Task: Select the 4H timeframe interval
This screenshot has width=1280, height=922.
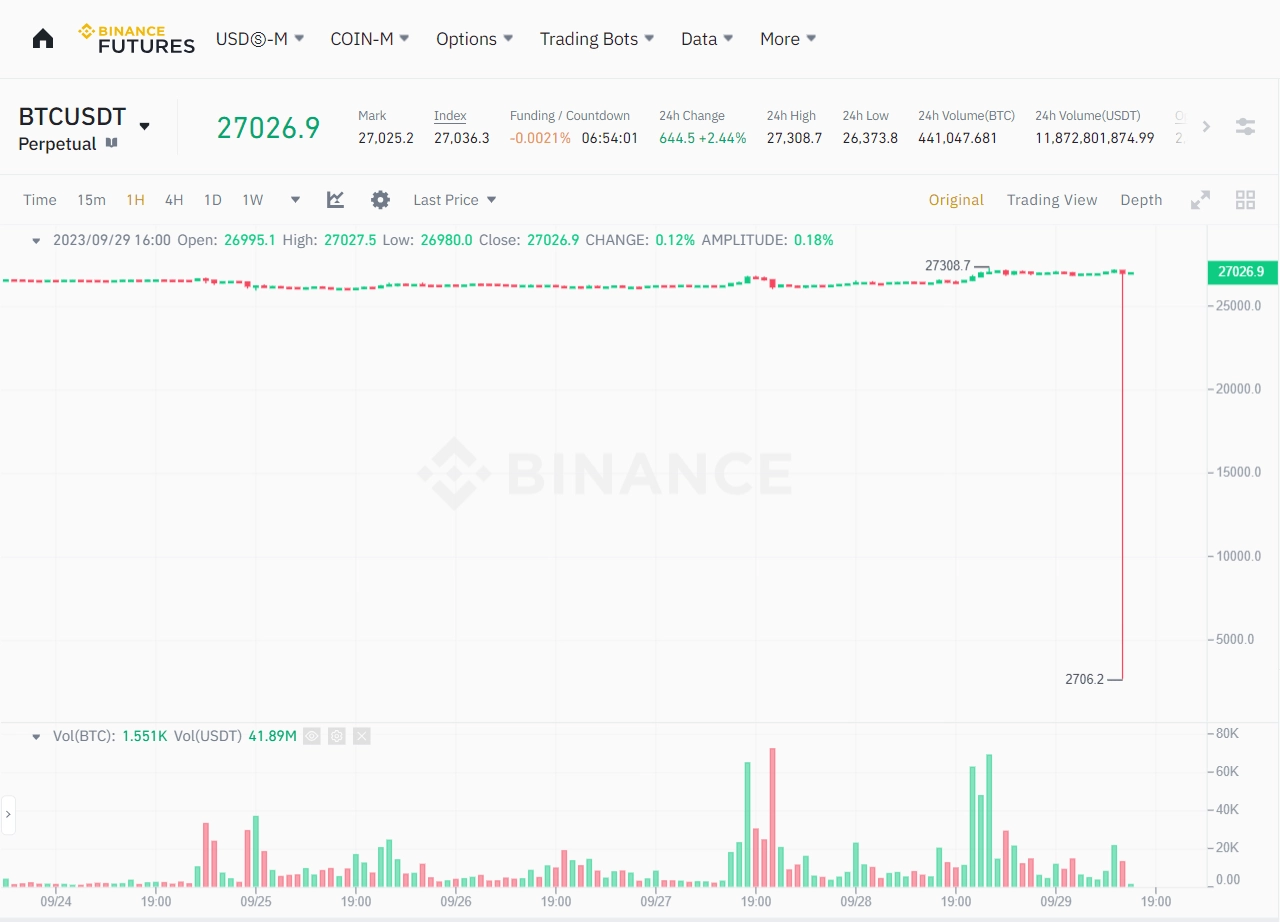Action: click(173, 199)
